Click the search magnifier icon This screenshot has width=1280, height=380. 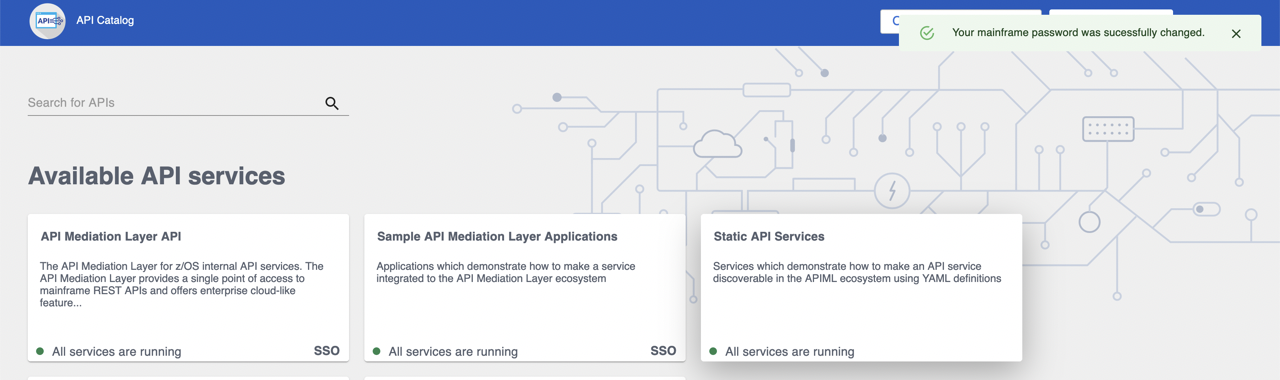(332, 103)
